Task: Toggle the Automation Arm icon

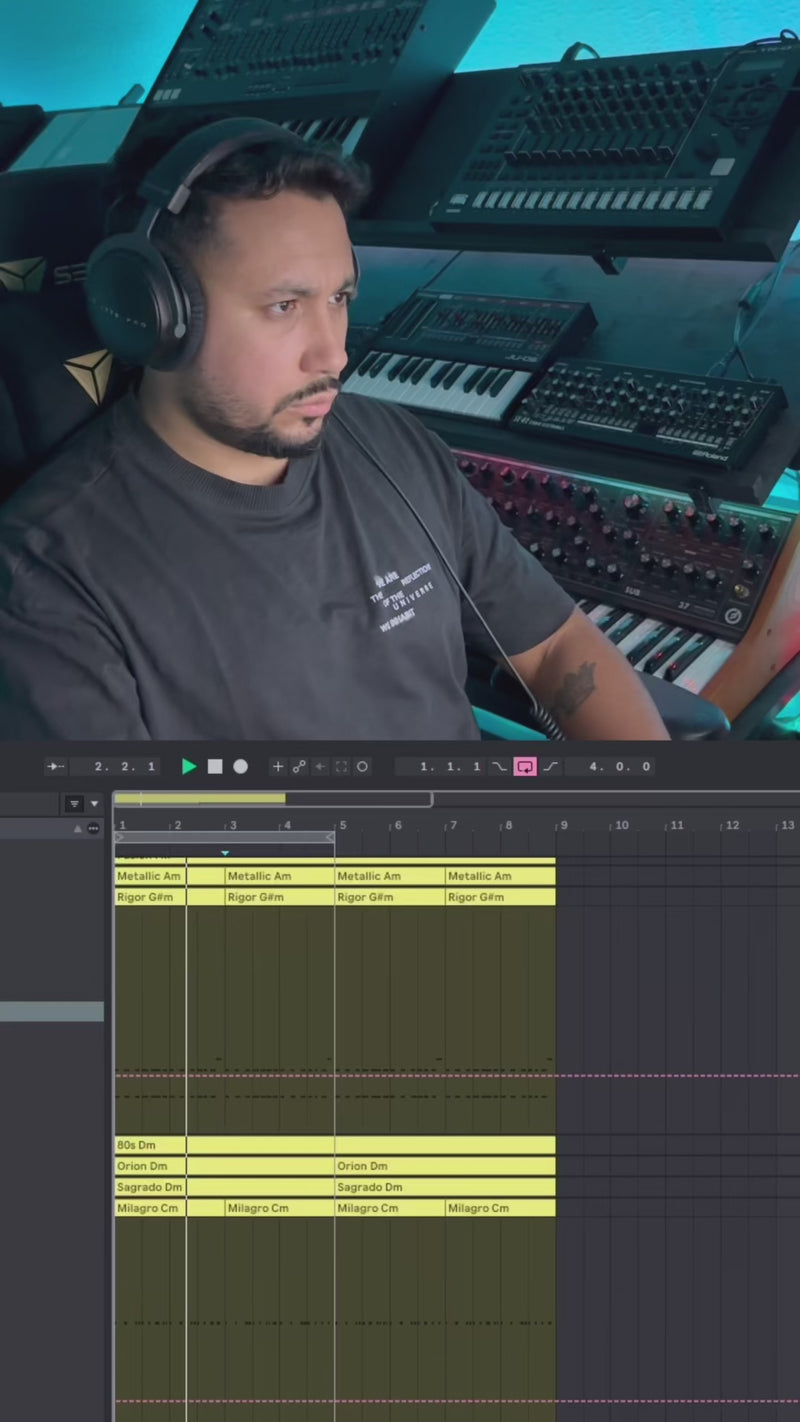Action: tap(299, 767)
